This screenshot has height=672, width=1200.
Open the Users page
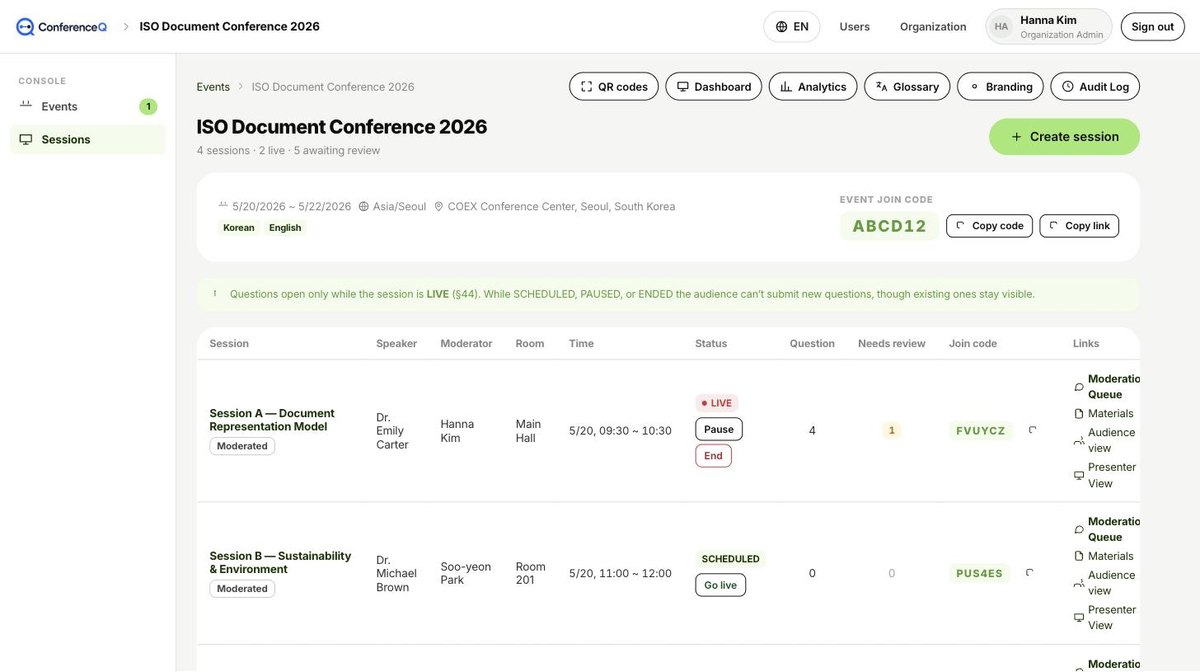coord(855,27)
